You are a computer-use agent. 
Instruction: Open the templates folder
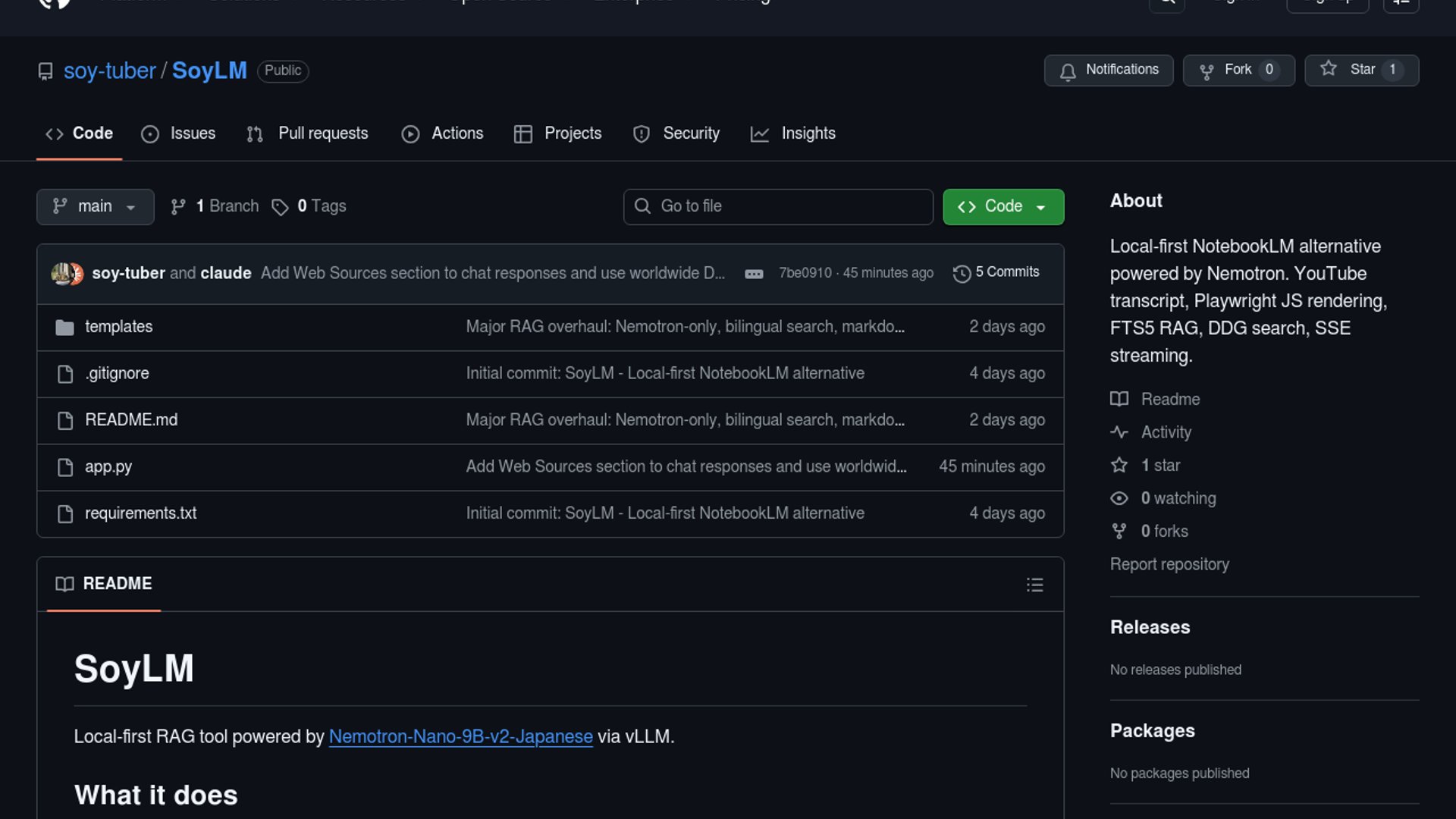[x=118, y=327]
